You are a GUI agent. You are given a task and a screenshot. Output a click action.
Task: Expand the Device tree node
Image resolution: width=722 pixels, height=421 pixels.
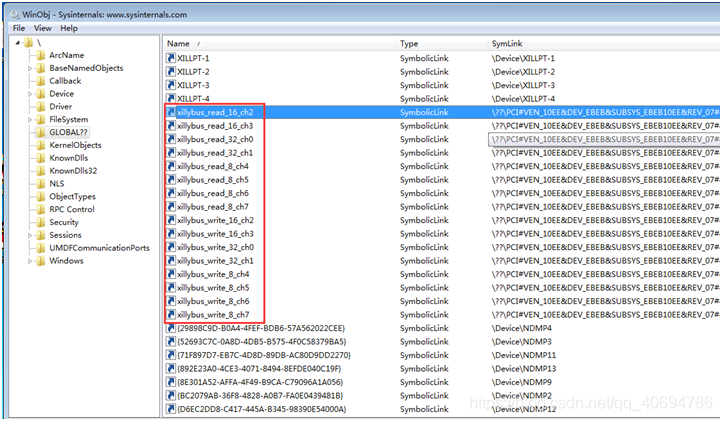tap(30, 94)
